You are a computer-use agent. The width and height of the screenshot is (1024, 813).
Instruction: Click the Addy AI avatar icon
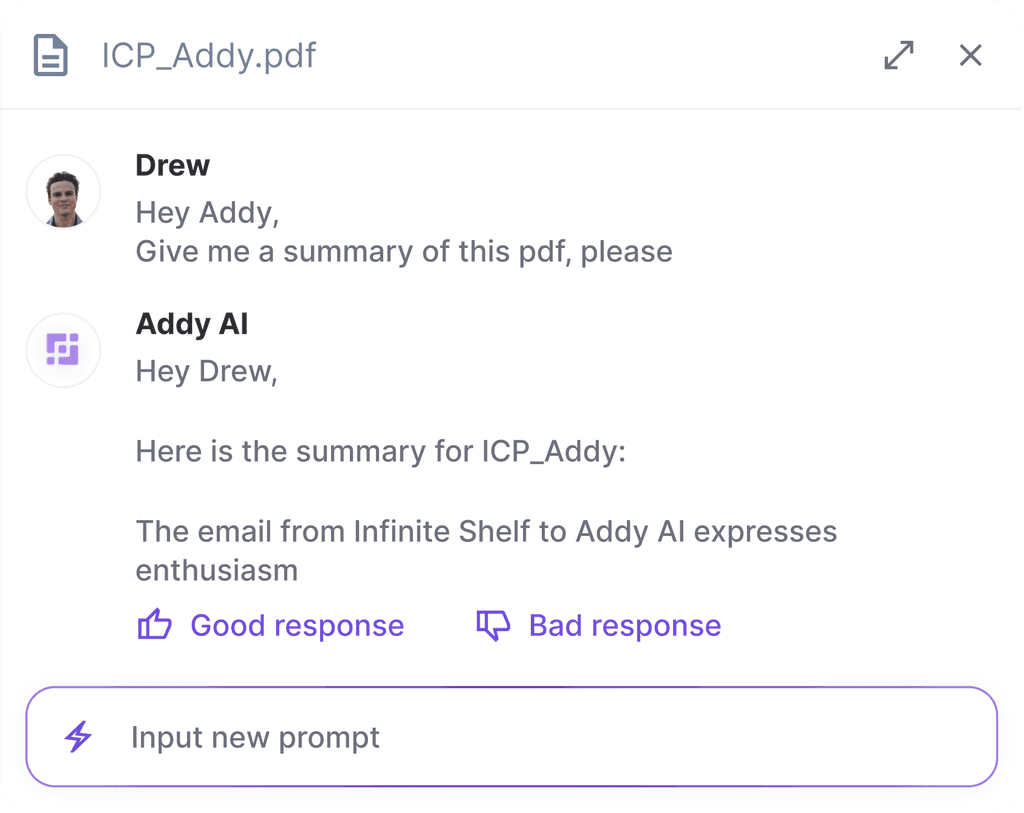point(63,350)
